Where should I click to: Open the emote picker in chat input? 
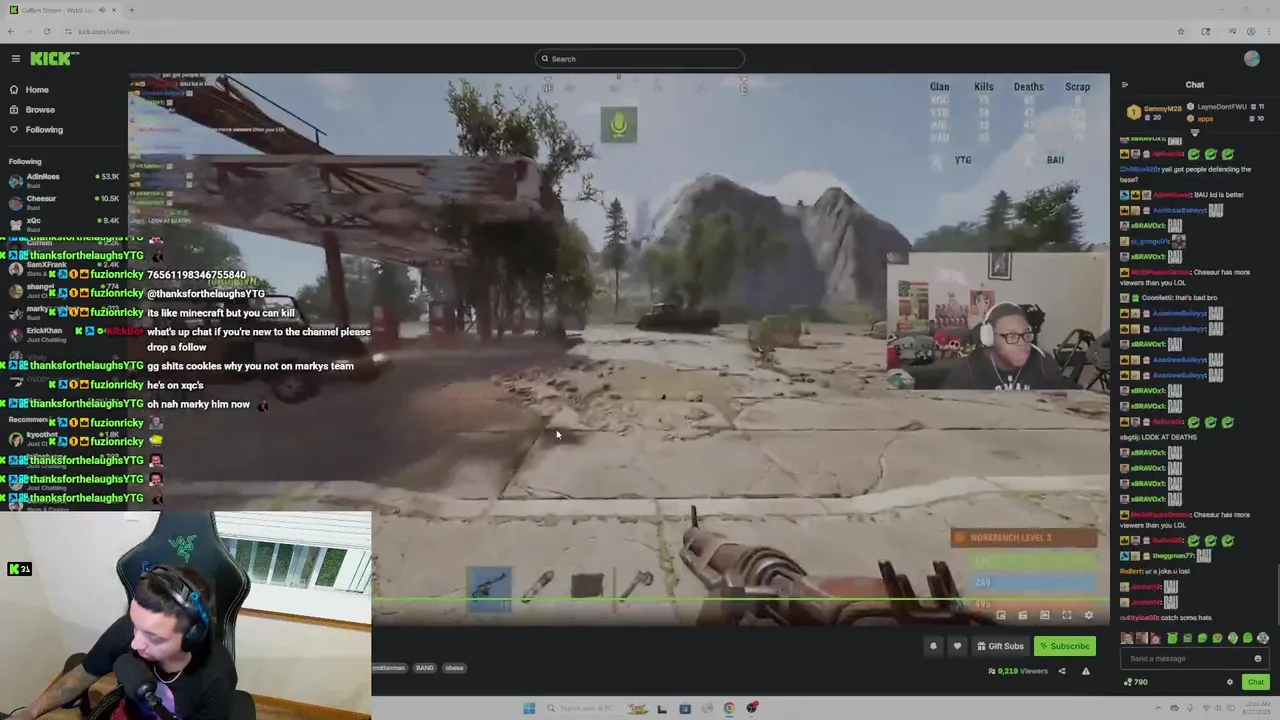pos(1258,658)
